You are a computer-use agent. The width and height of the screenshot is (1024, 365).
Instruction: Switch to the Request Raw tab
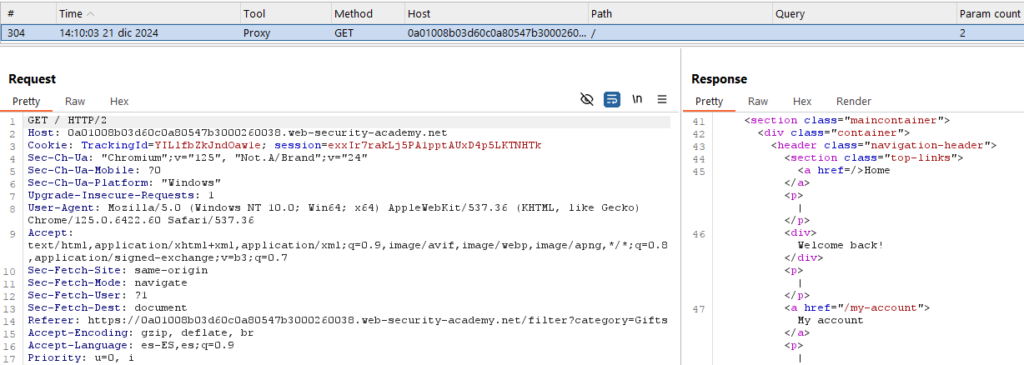[x=75, y=101]
